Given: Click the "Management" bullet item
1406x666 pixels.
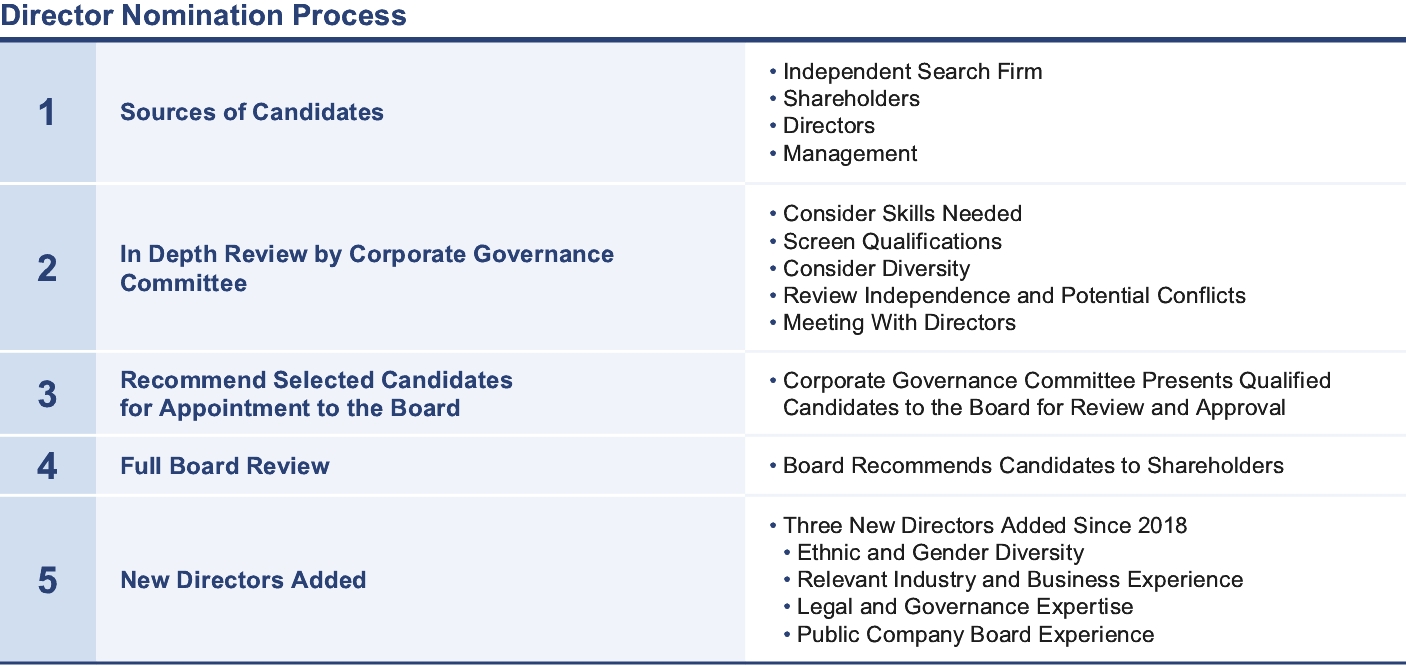Looking at the screenshot, I should tap(850, 154).
